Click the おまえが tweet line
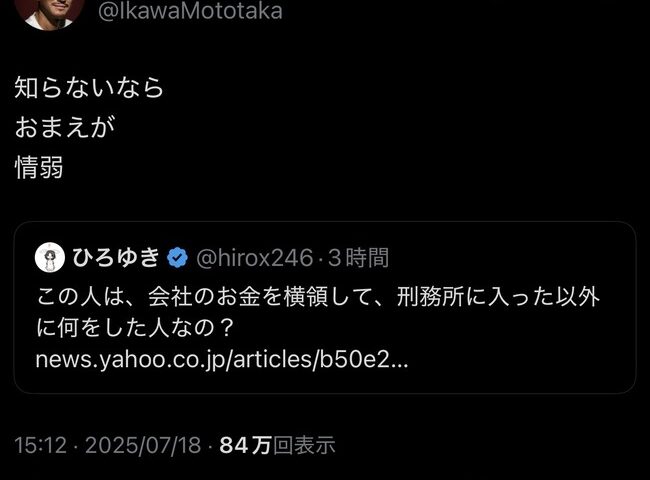This screenshot has width=650, height=480. (x=65, y=127)
